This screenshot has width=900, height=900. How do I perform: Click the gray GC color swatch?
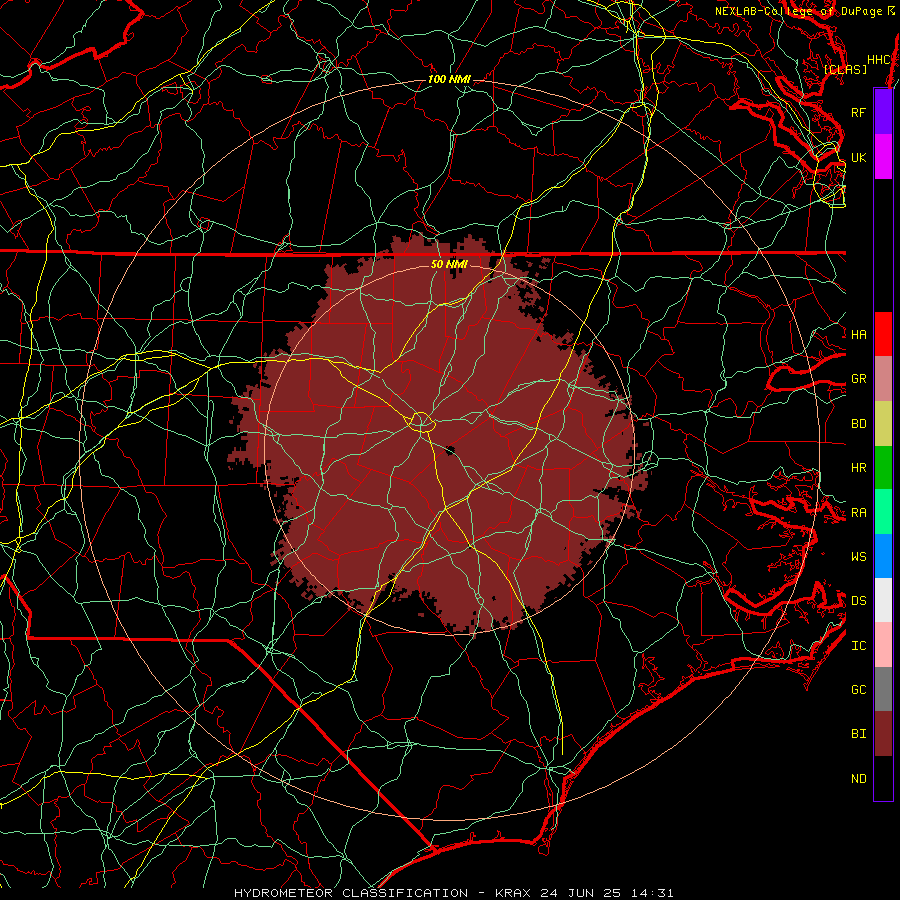(x=883, y=689)
